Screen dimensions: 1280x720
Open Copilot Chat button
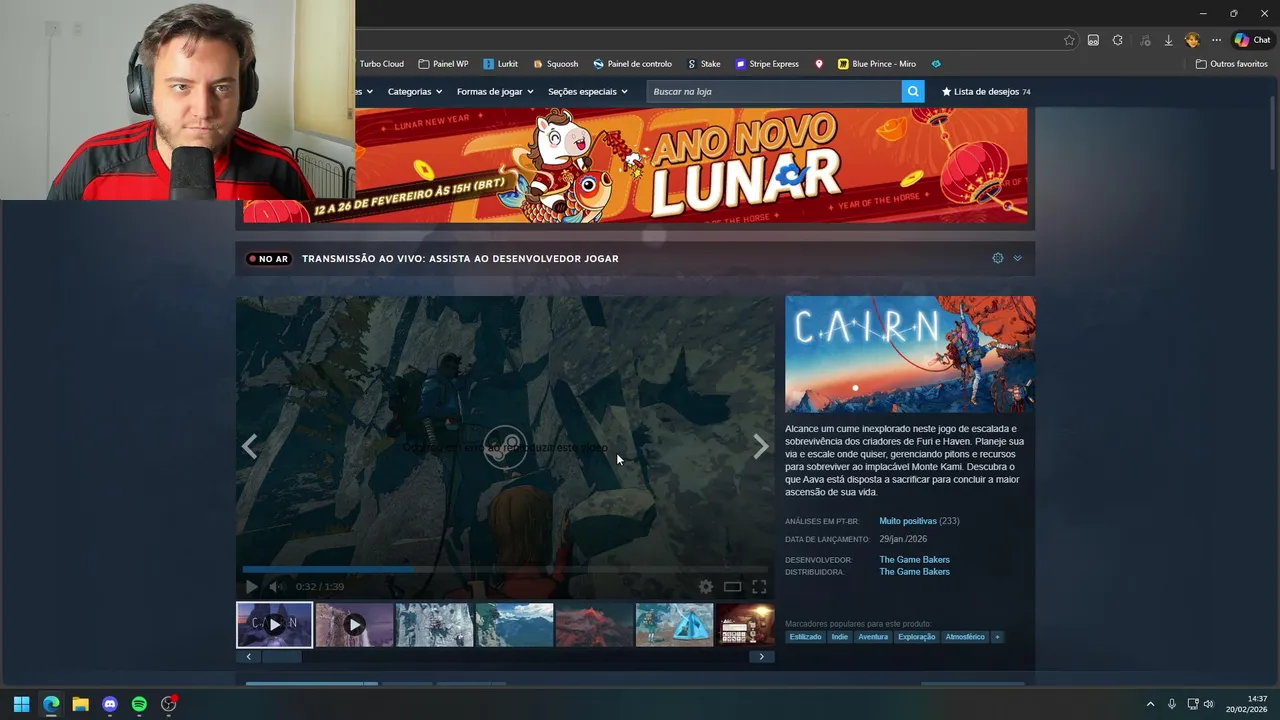pos(1252,40)
